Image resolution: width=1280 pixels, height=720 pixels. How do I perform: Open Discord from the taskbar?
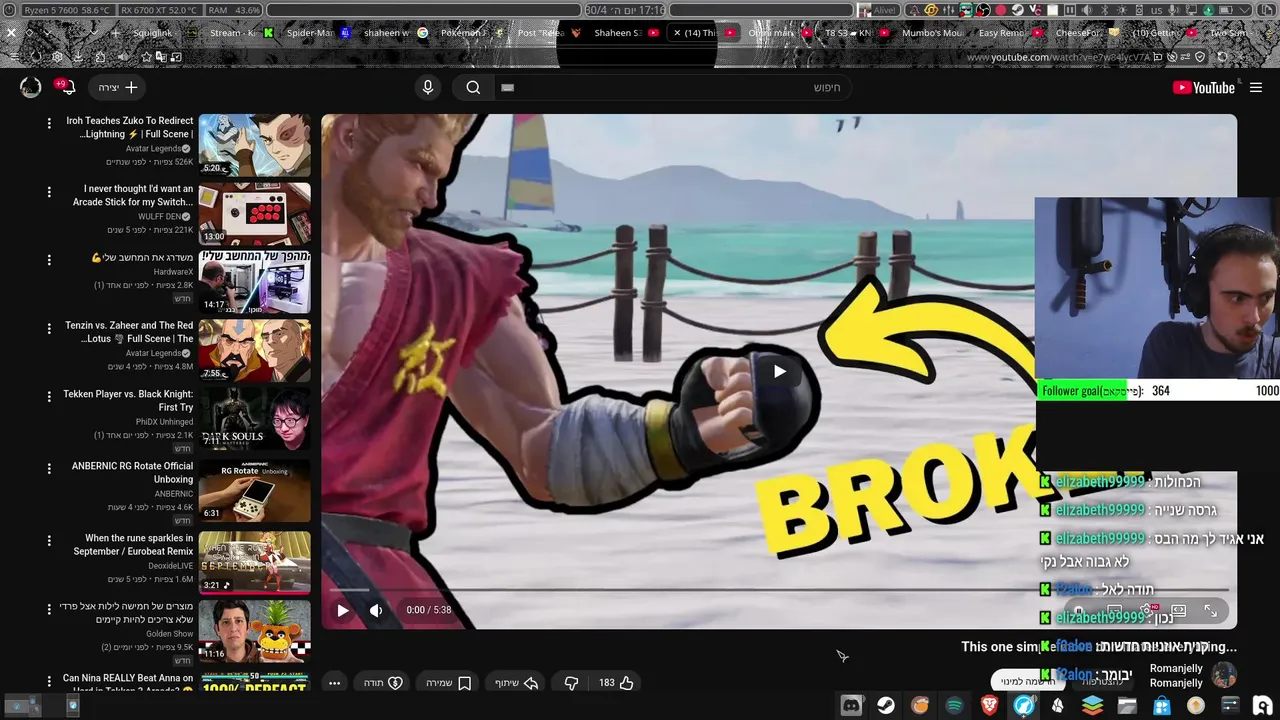(x=851, y=706)
